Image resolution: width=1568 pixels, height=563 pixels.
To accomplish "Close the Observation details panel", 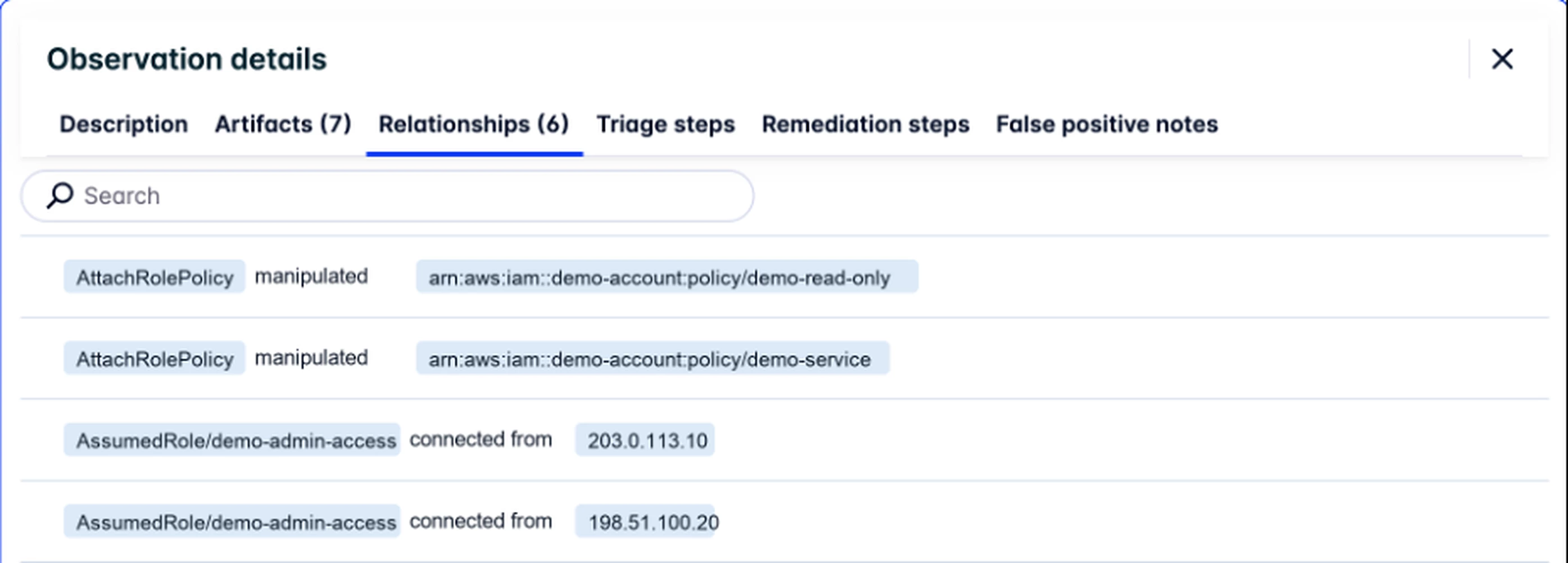I will (x=1502, y=59).
